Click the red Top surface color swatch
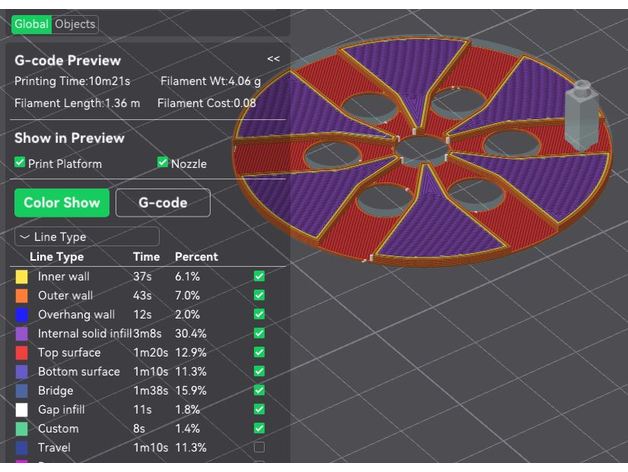628x472 pixels. 21,352
